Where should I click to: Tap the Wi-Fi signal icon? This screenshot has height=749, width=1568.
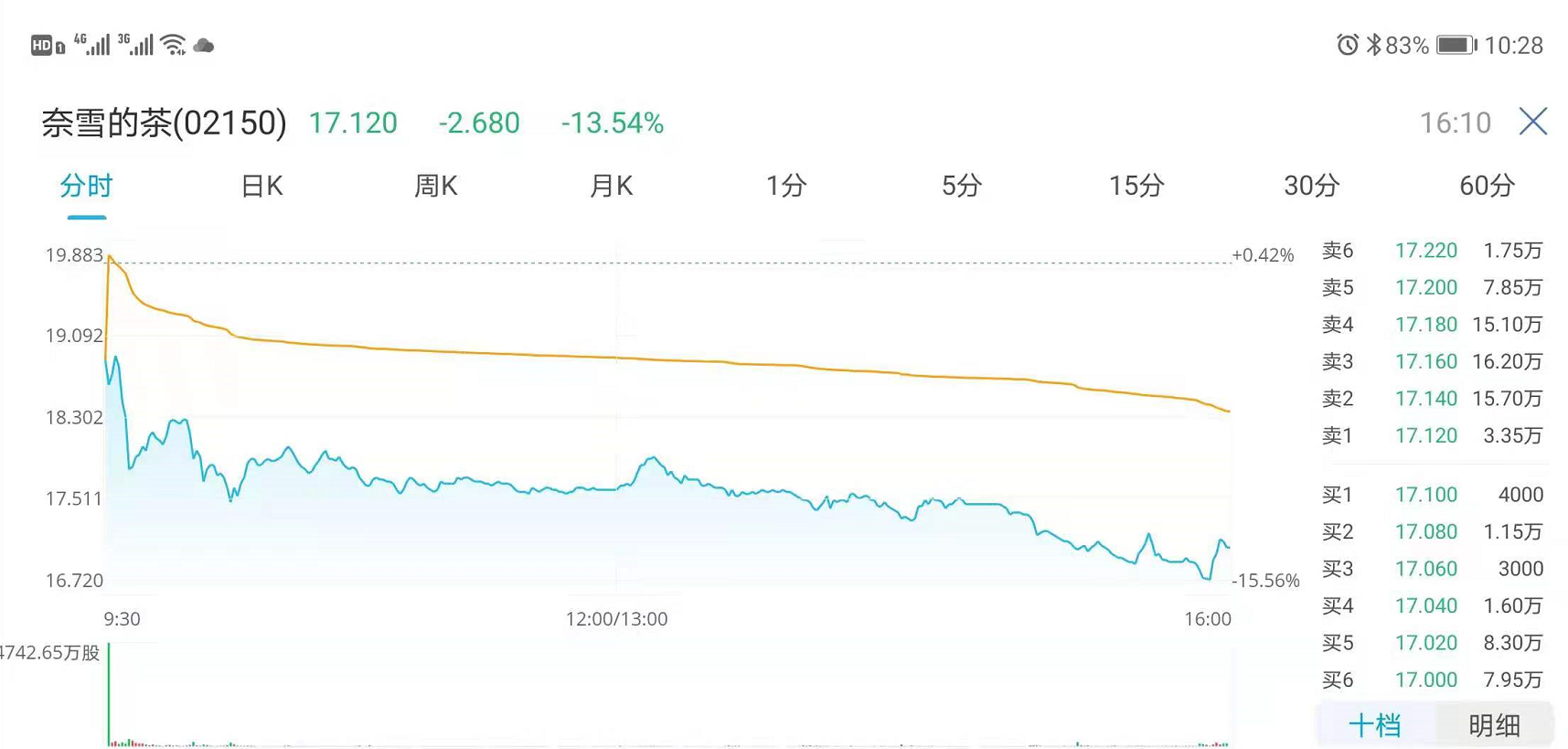pyautogui.click(x=173, y=45)
